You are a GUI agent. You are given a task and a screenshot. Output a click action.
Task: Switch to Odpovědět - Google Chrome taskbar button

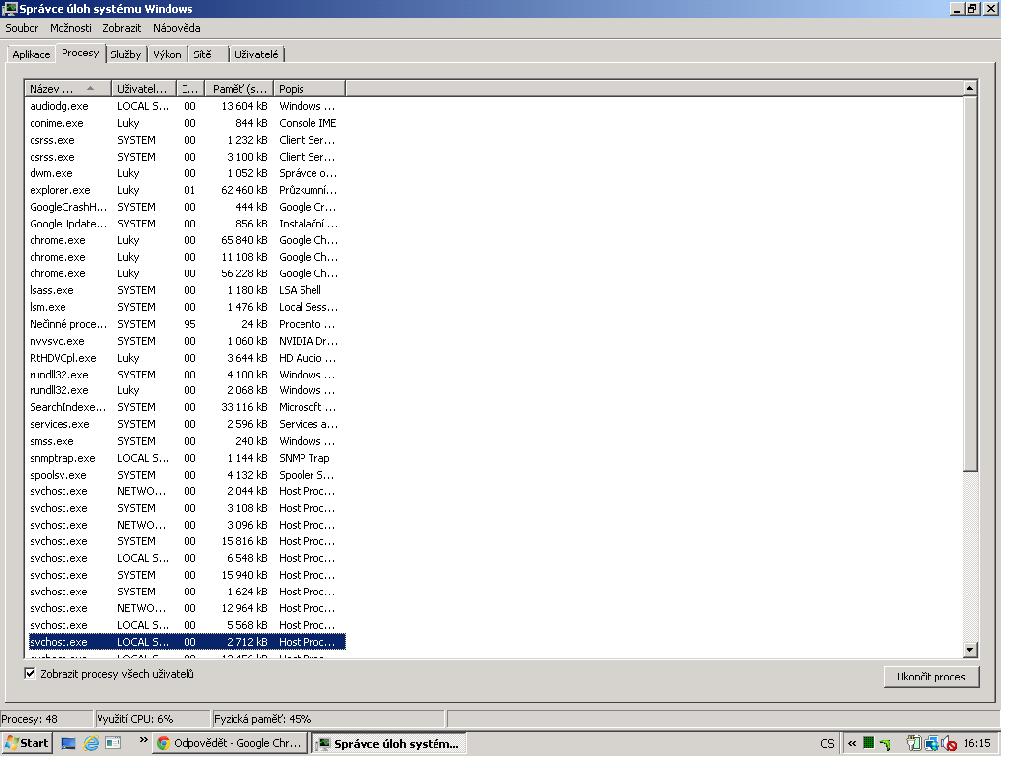[230, 743]
